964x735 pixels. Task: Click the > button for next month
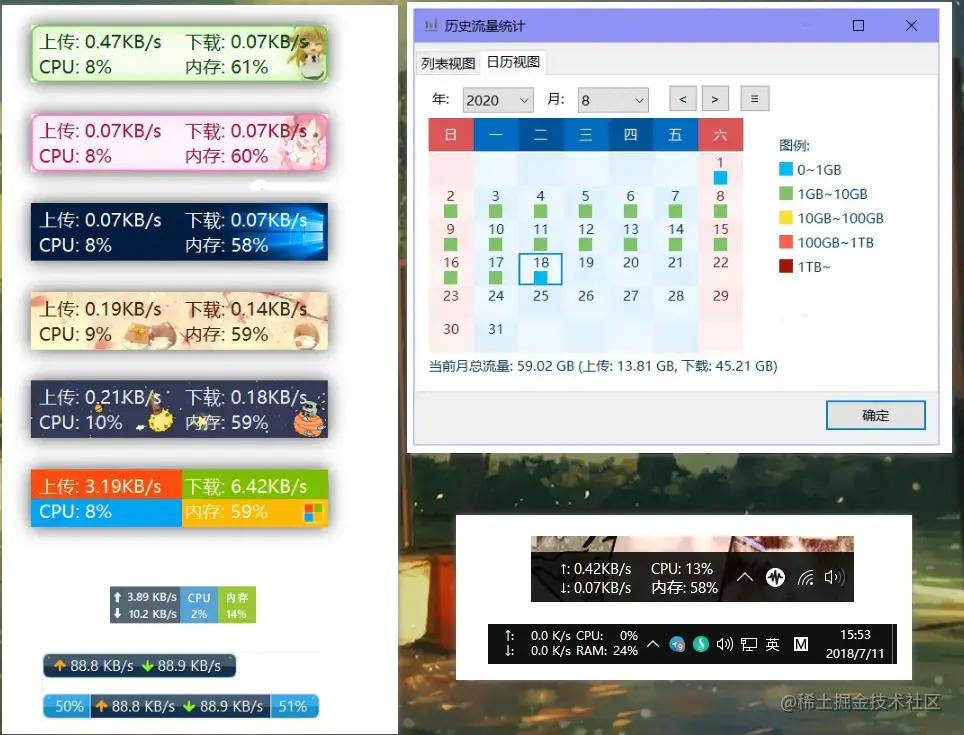coord(715,98)
